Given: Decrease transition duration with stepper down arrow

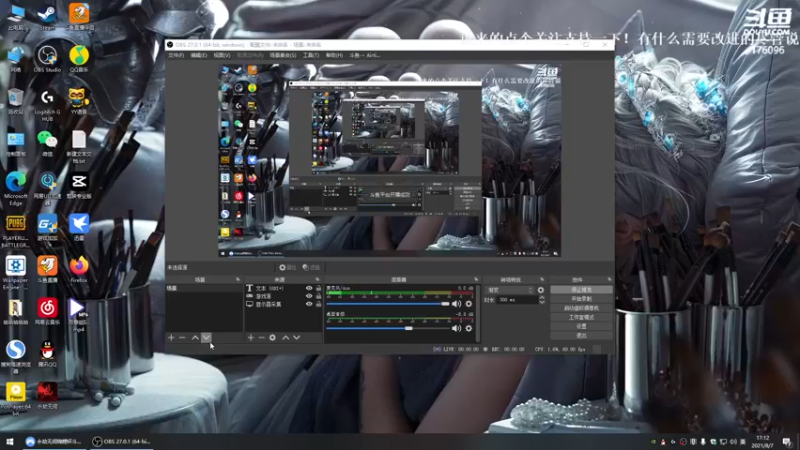Looking at the screenshot, I should click(541, 302).
